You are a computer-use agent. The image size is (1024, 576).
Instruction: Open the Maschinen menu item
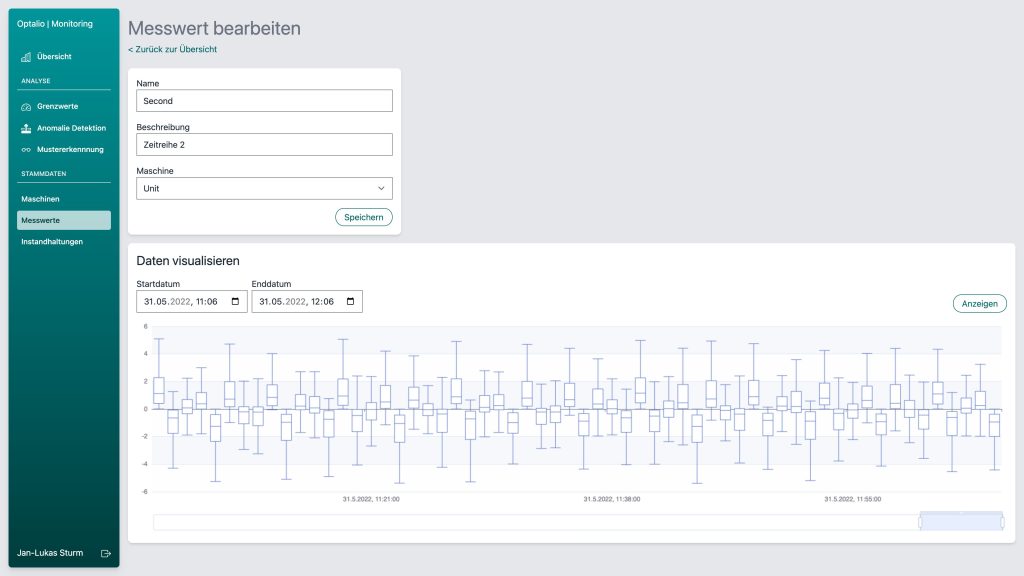click(x=41, y=199)
